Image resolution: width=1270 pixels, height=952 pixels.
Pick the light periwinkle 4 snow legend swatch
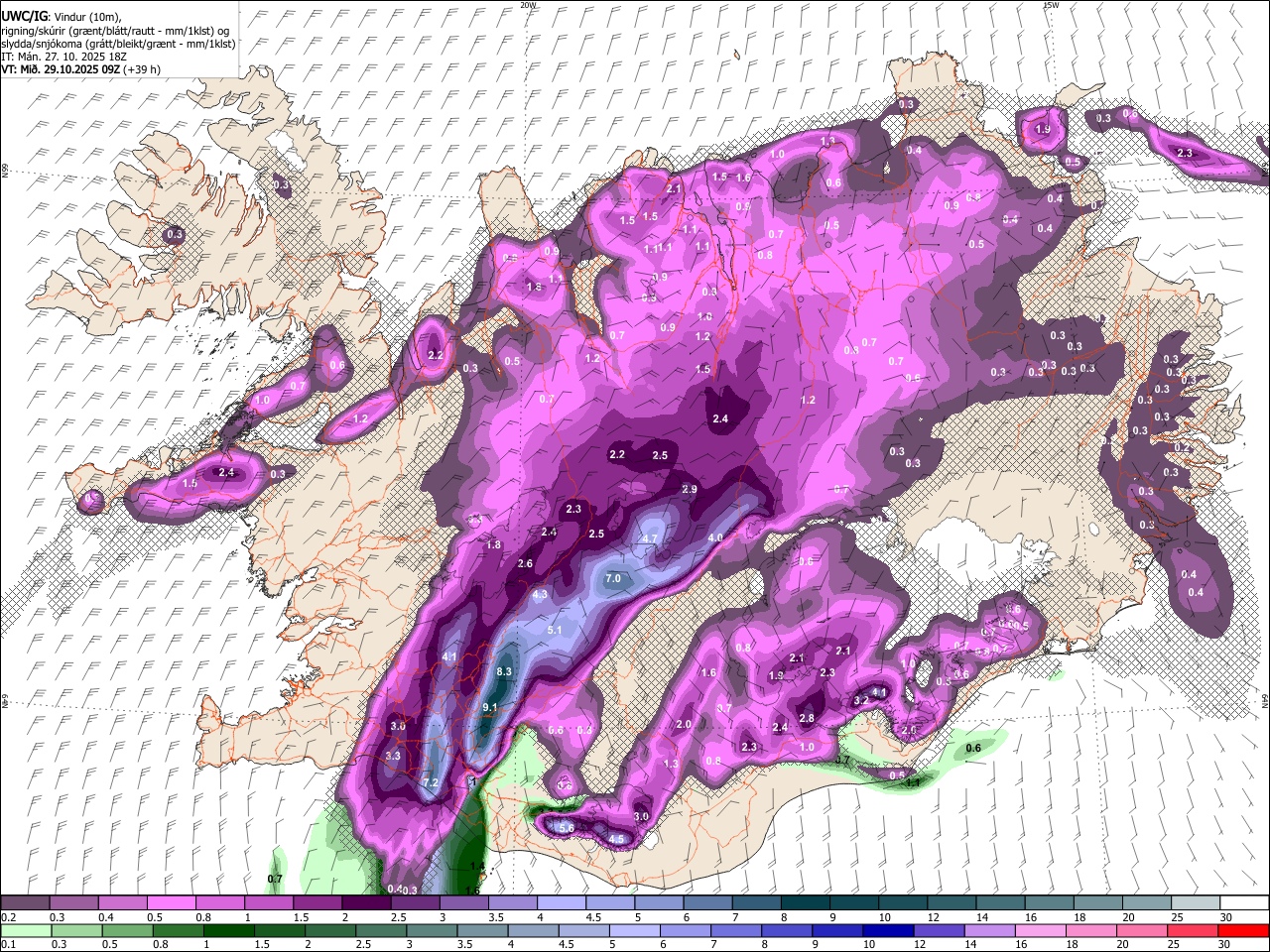point(563,902)
